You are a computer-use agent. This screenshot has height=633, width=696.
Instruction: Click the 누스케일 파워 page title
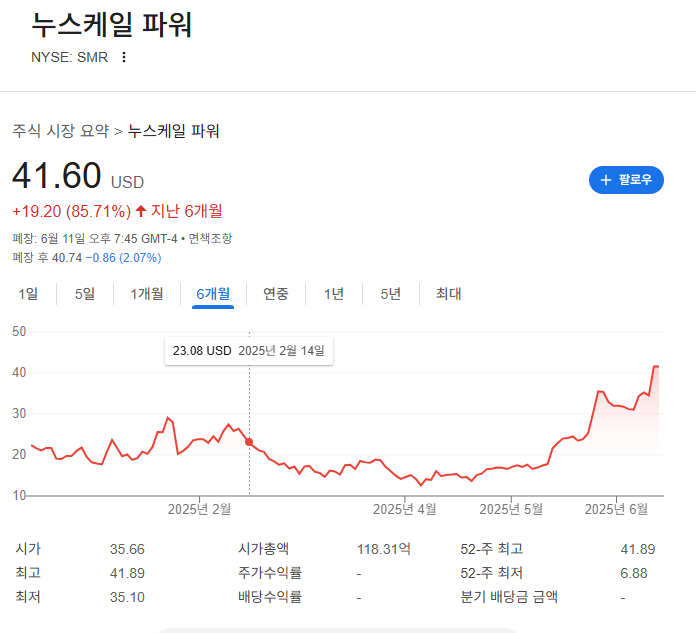tap(111, 25)
